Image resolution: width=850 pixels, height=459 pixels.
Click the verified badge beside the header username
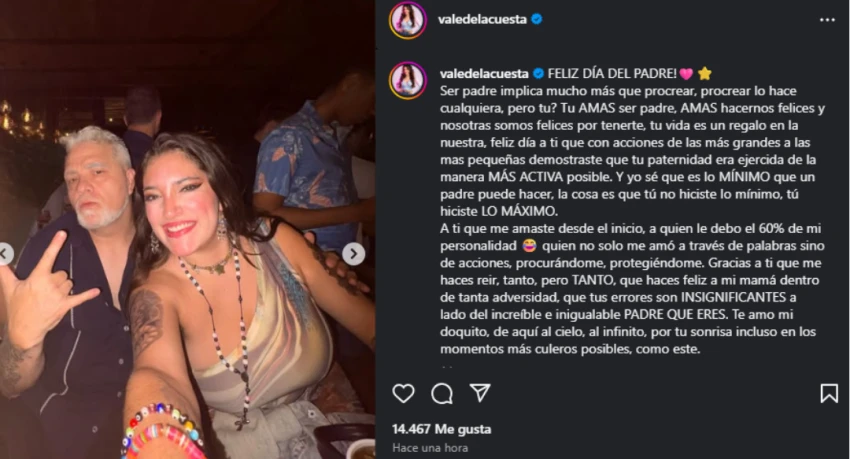coord(537,20)
